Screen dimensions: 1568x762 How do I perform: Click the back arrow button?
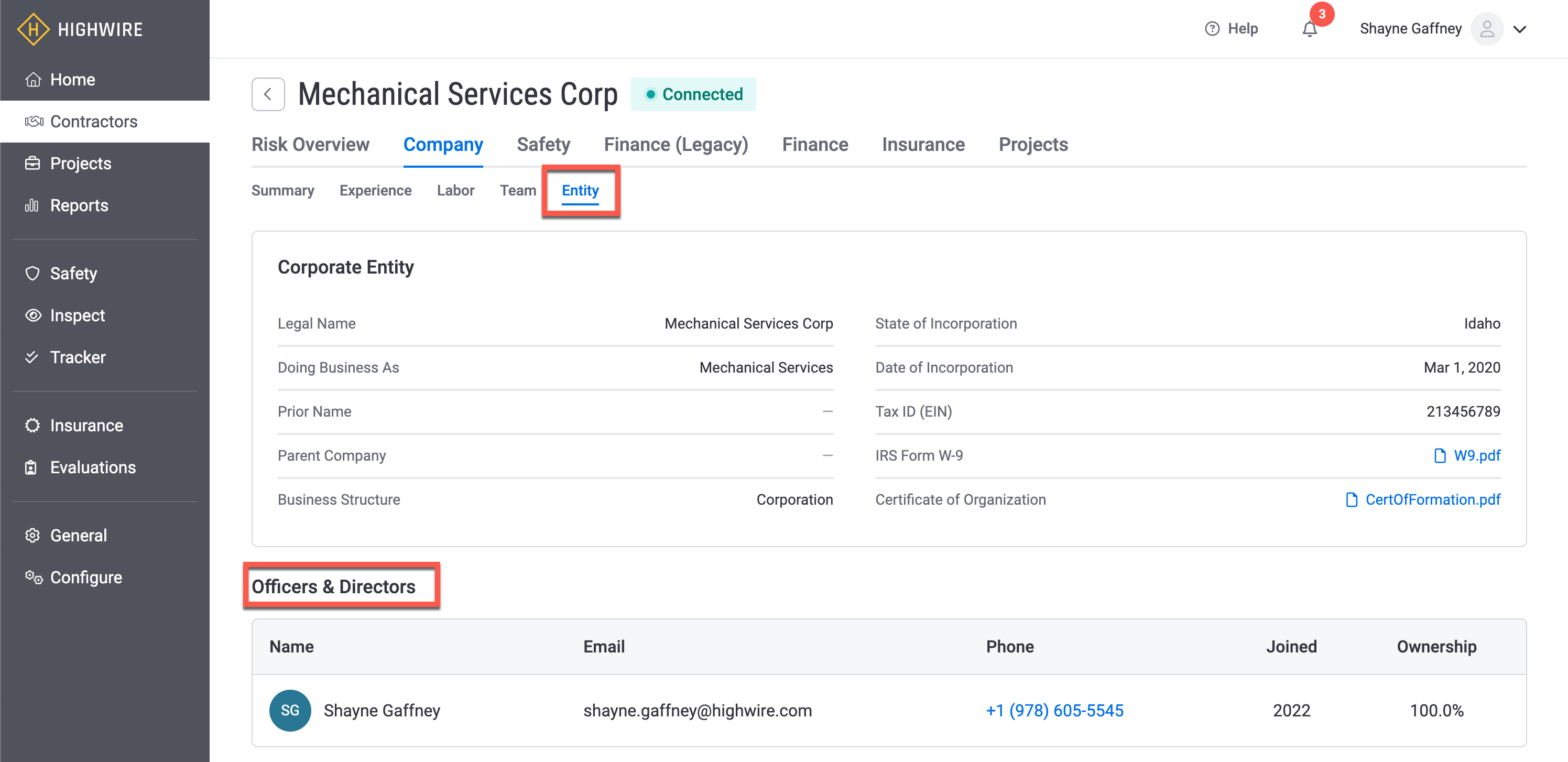coord(268,94)
